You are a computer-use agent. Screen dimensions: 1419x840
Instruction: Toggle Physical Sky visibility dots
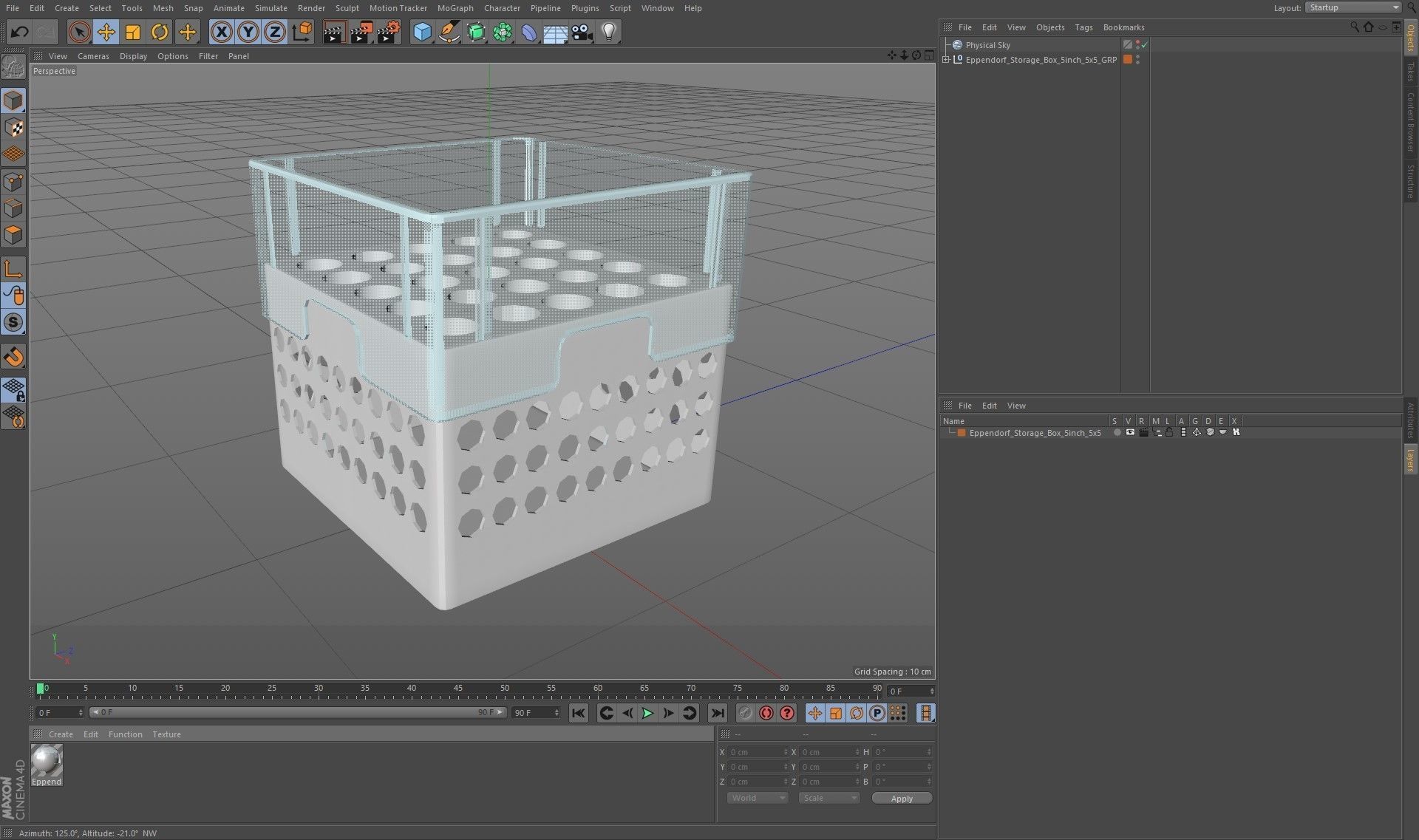click(1137, 45)
